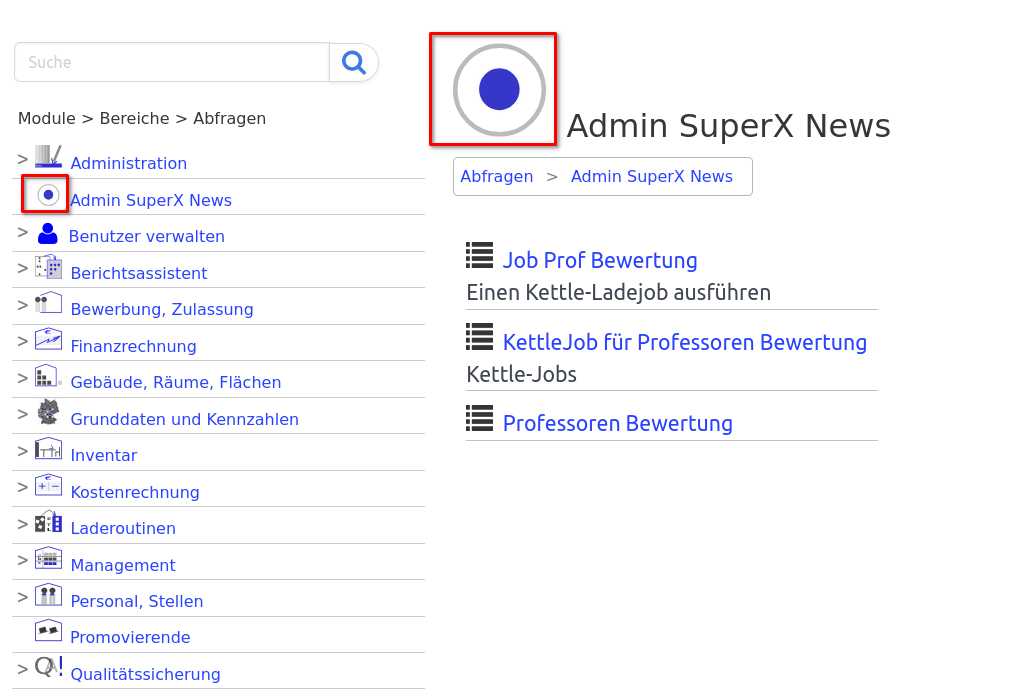Expand the Personal, Stellen node arrow
The image size is (1018, 691).
point(23,597)
